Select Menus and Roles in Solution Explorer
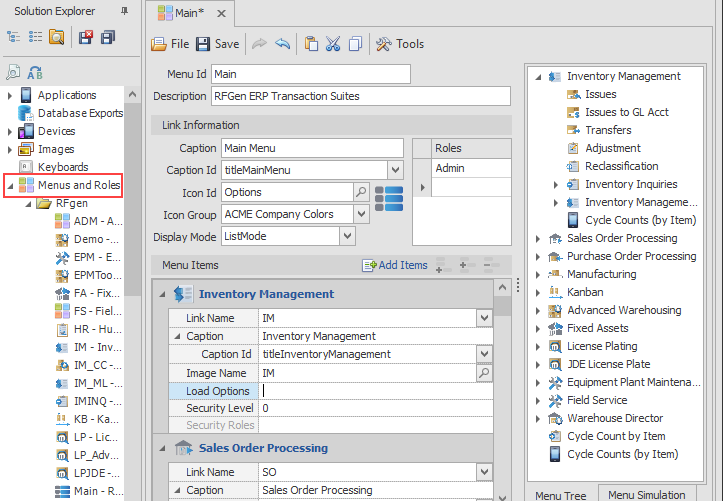This screenshot has width=723, height=501. point(78,185)
